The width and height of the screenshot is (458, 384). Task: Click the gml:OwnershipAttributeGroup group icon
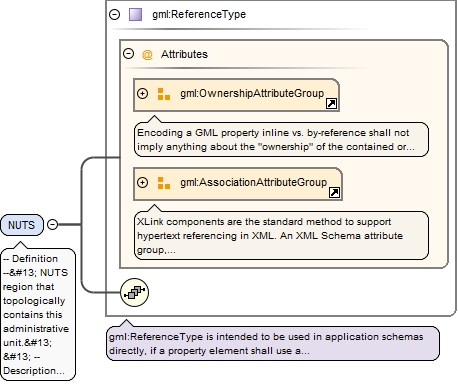coord(164,94)
